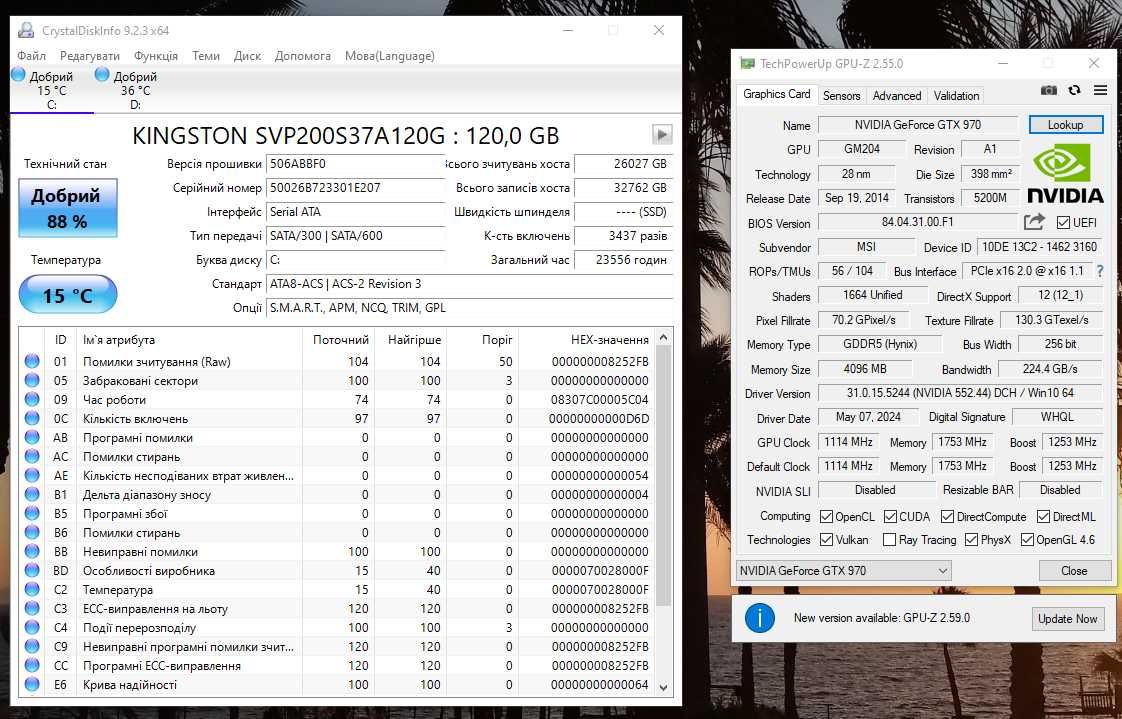This screenshot has height=719, width=1122.
Task: Click status orb for attribute 01 row
Action: coord(32,361)
